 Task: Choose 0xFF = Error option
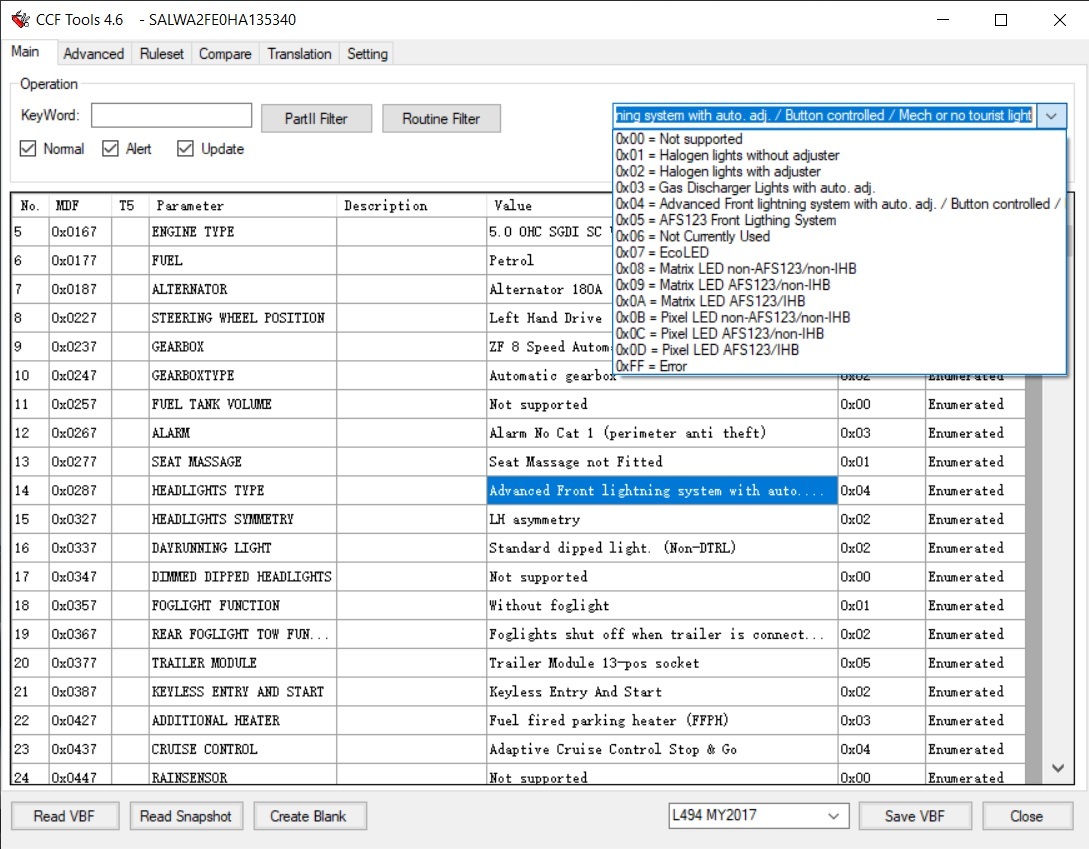click(839, 366)
